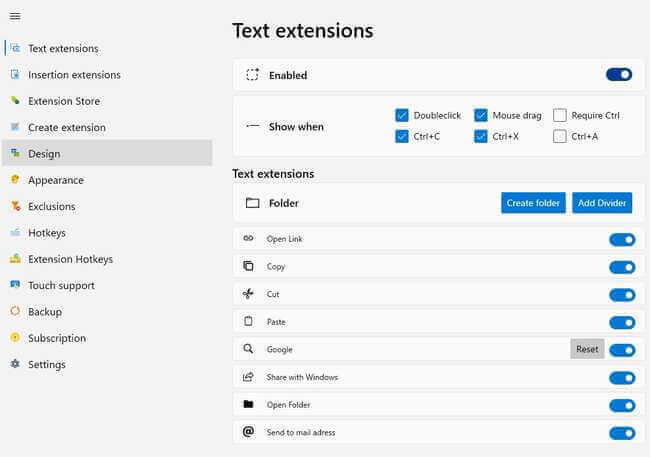Click the Open Link chain icon
The height and width of the screenshot is (457, 650).
(x=248, y=239)
